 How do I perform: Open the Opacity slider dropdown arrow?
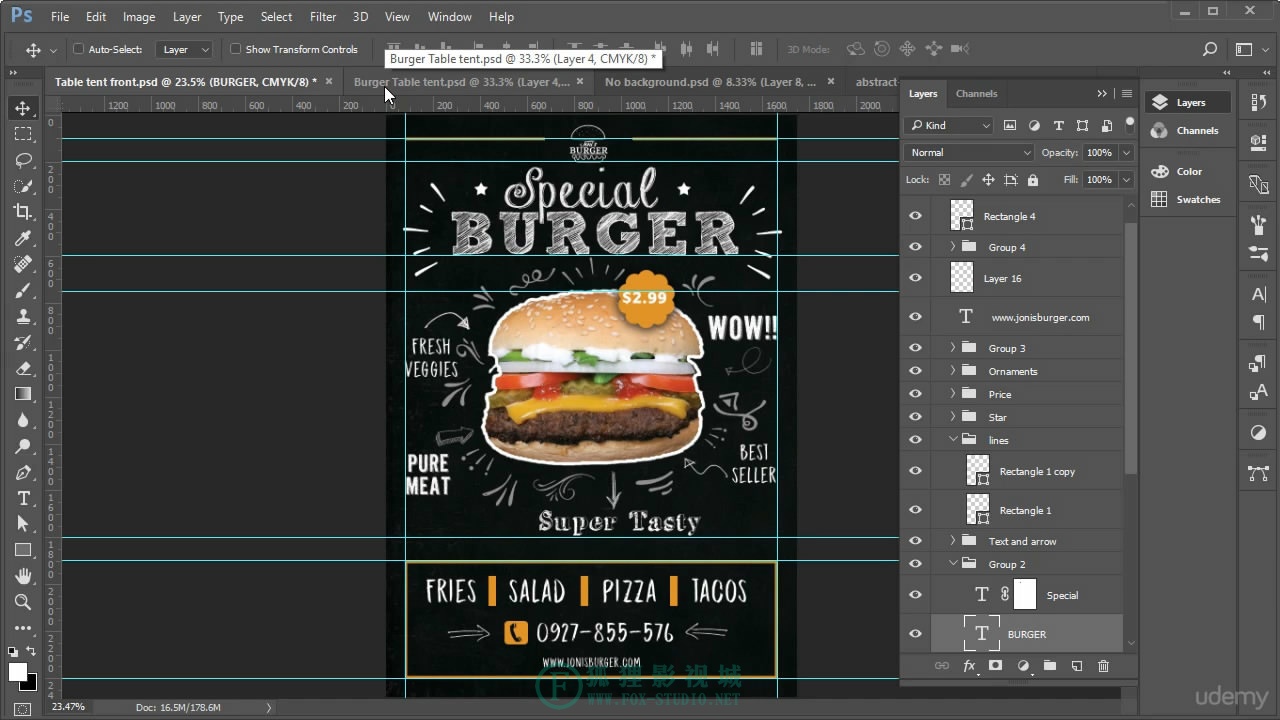[x=1126, y=152]
